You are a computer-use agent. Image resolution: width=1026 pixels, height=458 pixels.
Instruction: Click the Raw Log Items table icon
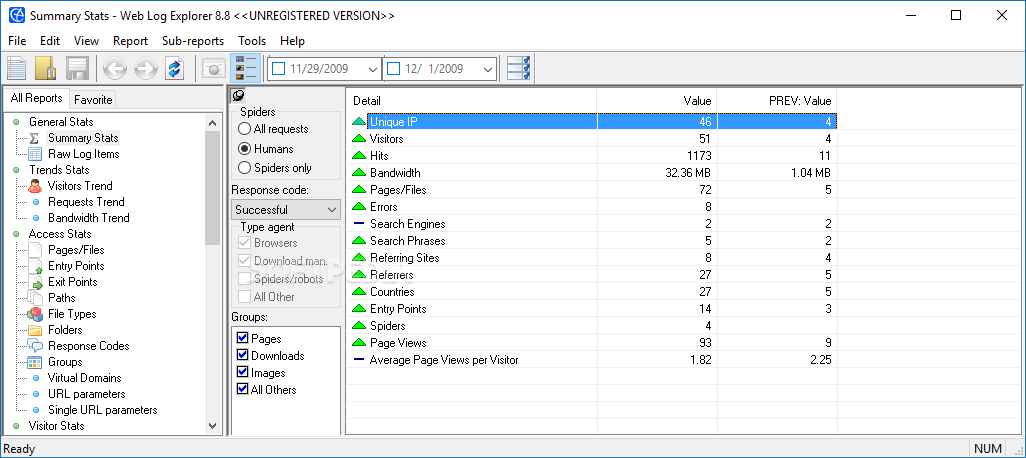35,154
